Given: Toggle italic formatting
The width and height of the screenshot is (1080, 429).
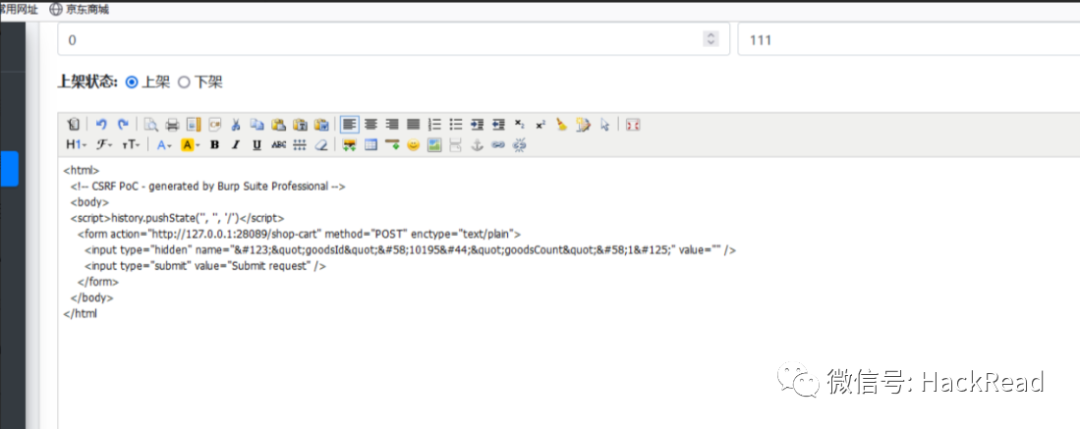Looking at the screenshot, I should click(x=236, y=145).
